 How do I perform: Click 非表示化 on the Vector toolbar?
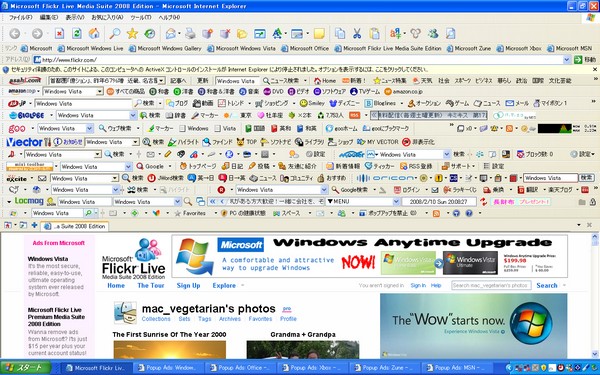coord(418,142)
